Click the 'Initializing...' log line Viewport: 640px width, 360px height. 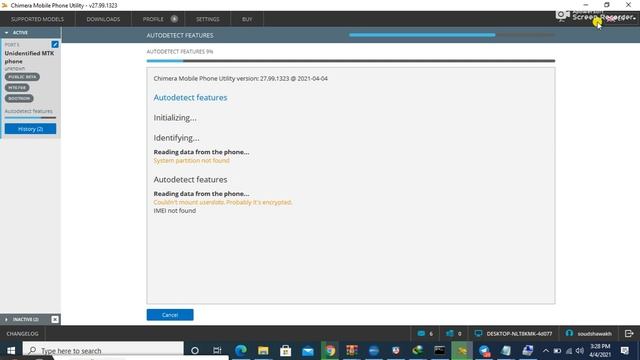175,118
